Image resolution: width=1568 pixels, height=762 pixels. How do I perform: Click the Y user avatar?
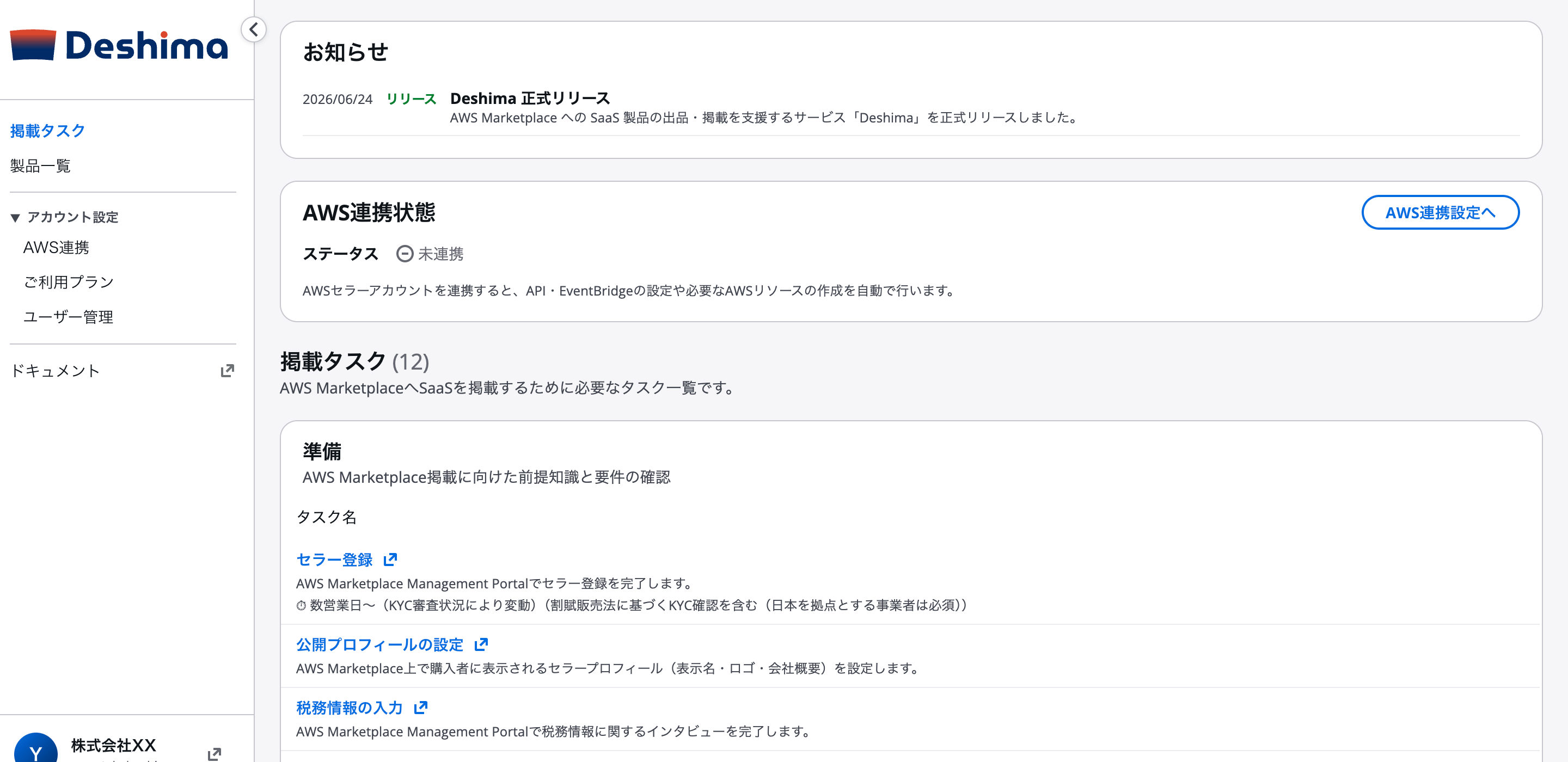[36, 748]
